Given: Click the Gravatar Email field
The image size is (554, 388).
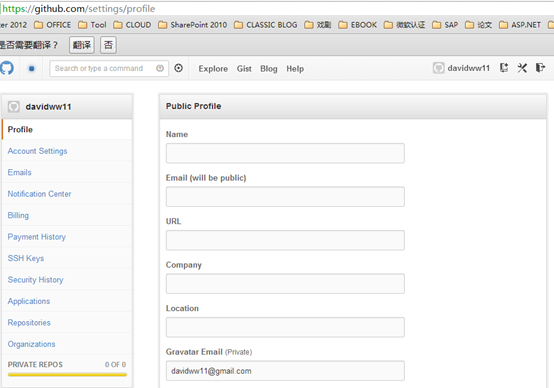Looking at the screenshot, I should click(285, 371).
